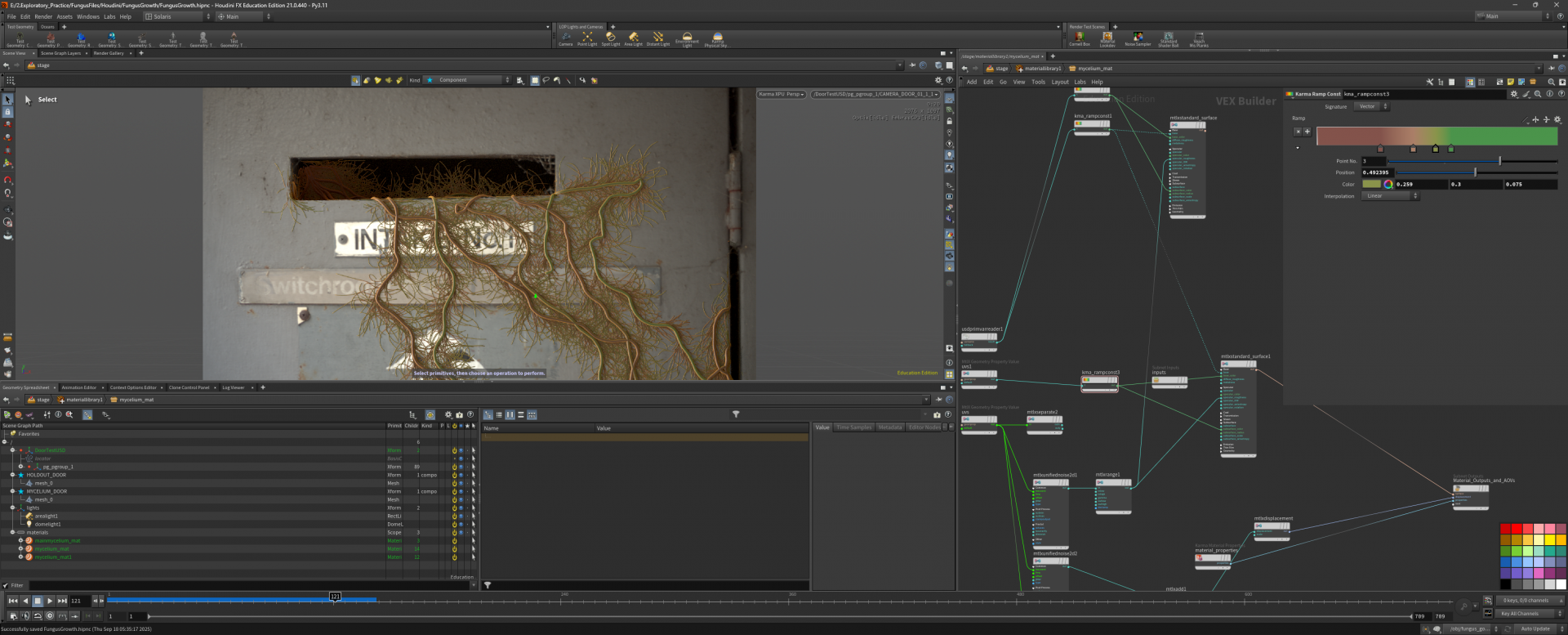The height and width of the screenshot is (635, 1568).
Task: Open the Render menu
Action: tap(43, 16)
